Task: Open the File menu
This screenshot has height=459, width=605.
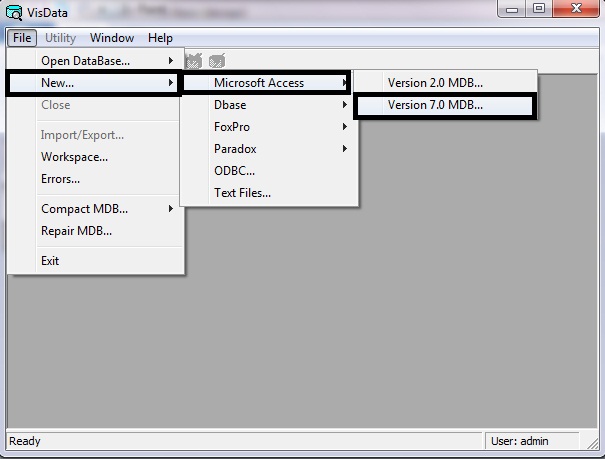Action: (x=22, y=38)
